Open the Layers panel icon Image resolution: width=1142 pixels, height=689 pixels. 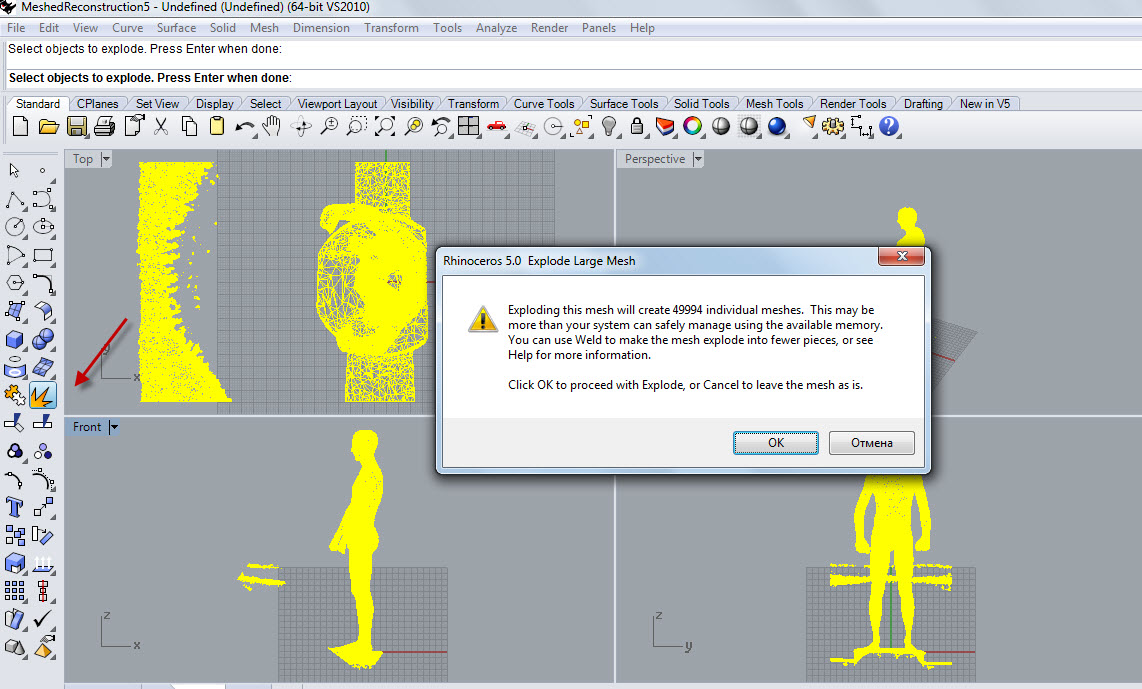664,127
